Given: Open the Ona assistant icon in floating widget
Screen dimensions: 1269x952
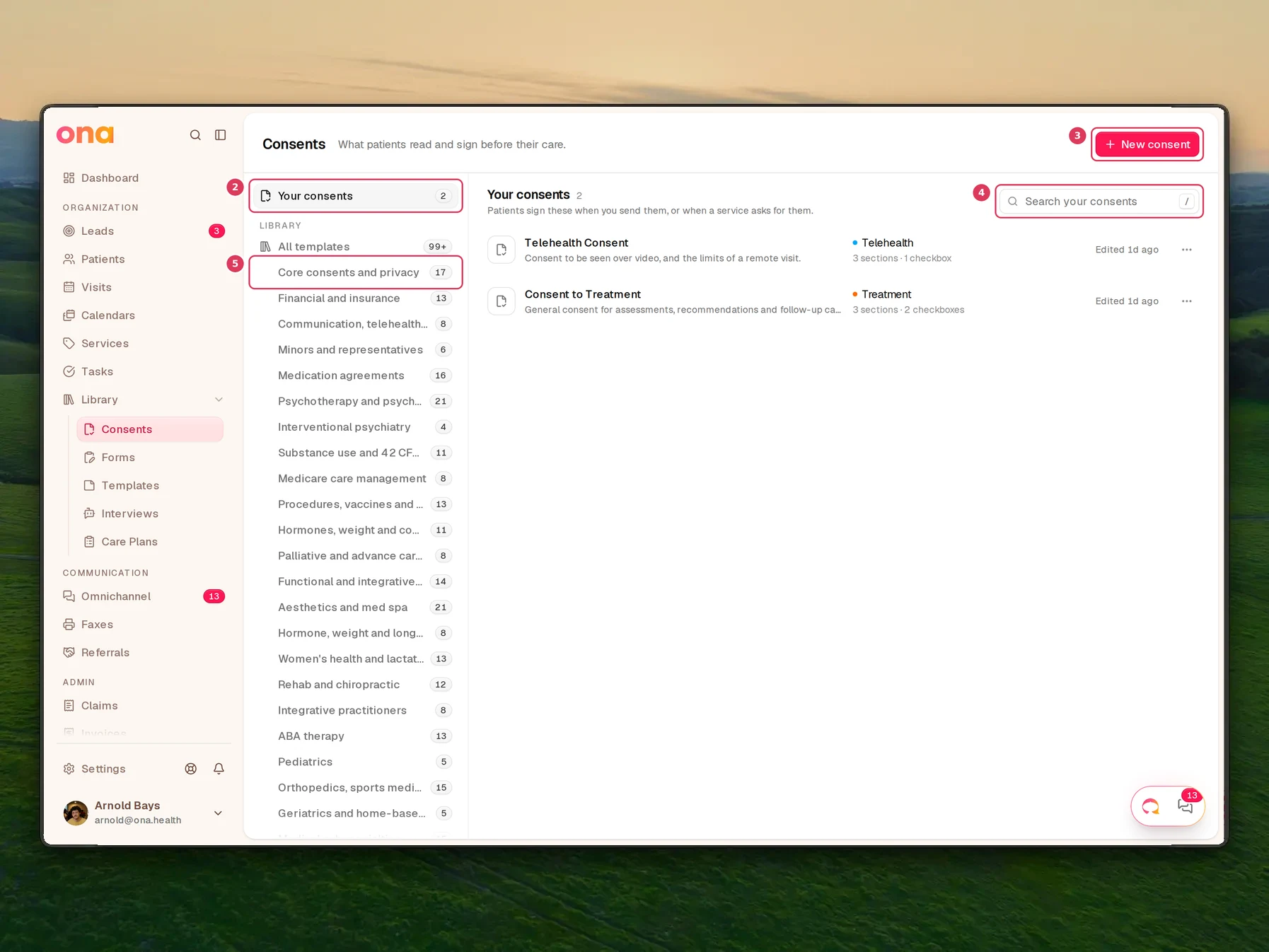Looking at the screenshot, I should pos(1151,806).
